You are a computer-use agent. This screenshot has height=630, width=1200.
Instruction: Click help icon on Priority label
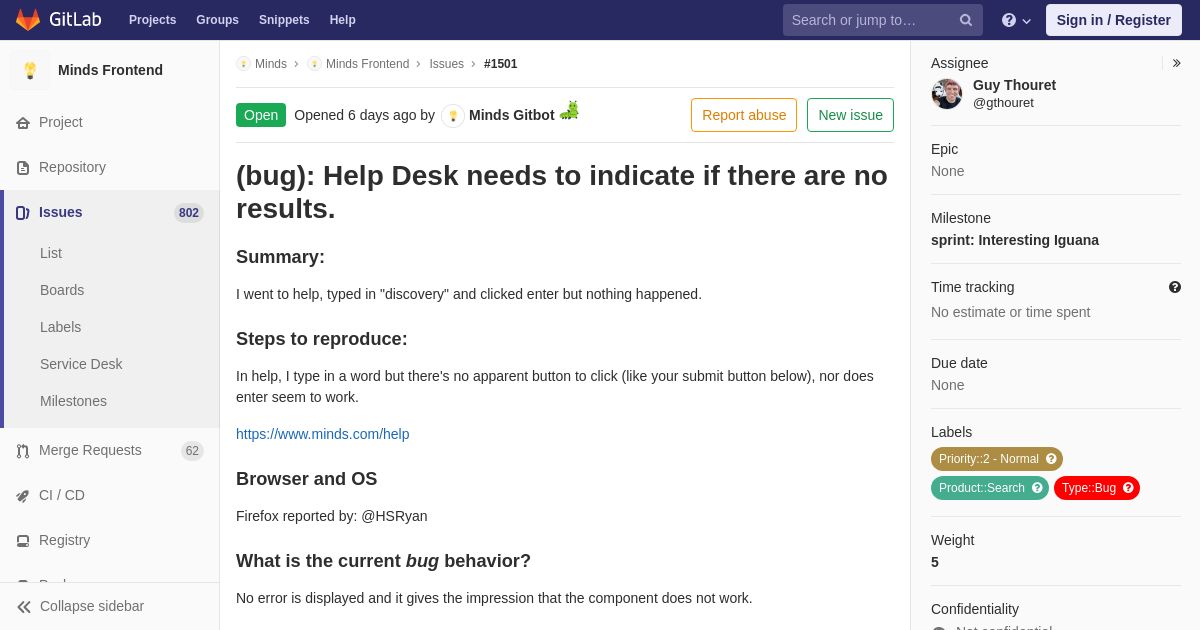1051,459
